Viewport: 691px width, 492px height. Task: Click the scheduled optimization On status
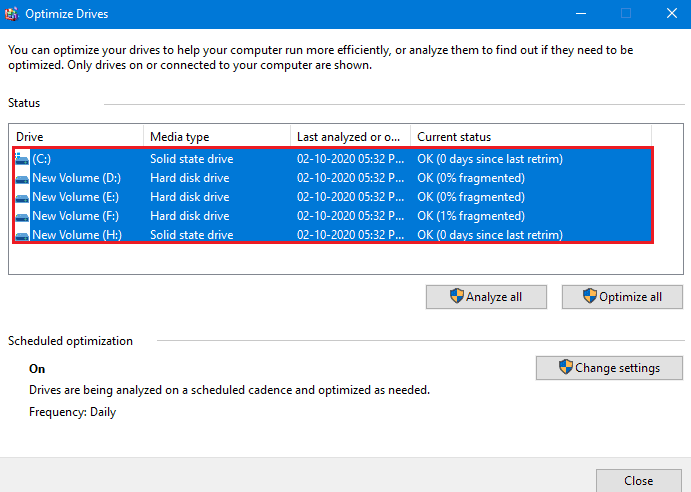[37, 369]
